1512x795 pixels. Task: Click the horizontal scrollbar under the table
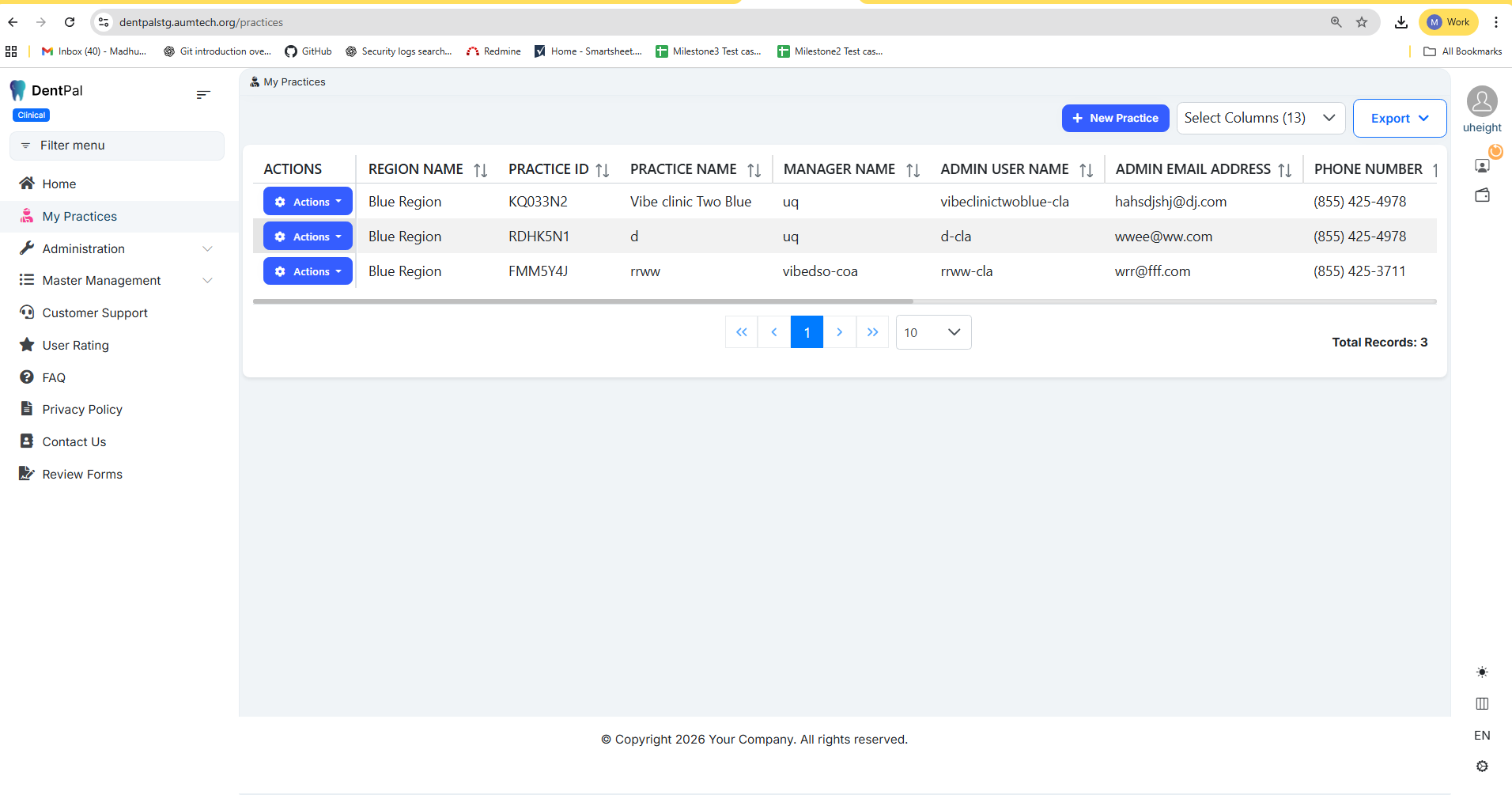pyautogui.click(x=583, y=301)
